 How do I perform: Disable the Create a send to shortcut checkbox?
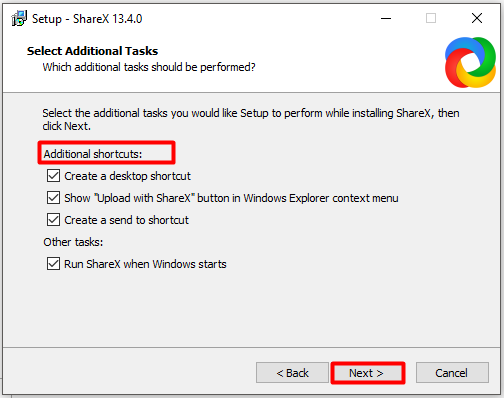[x=53, y=220]
